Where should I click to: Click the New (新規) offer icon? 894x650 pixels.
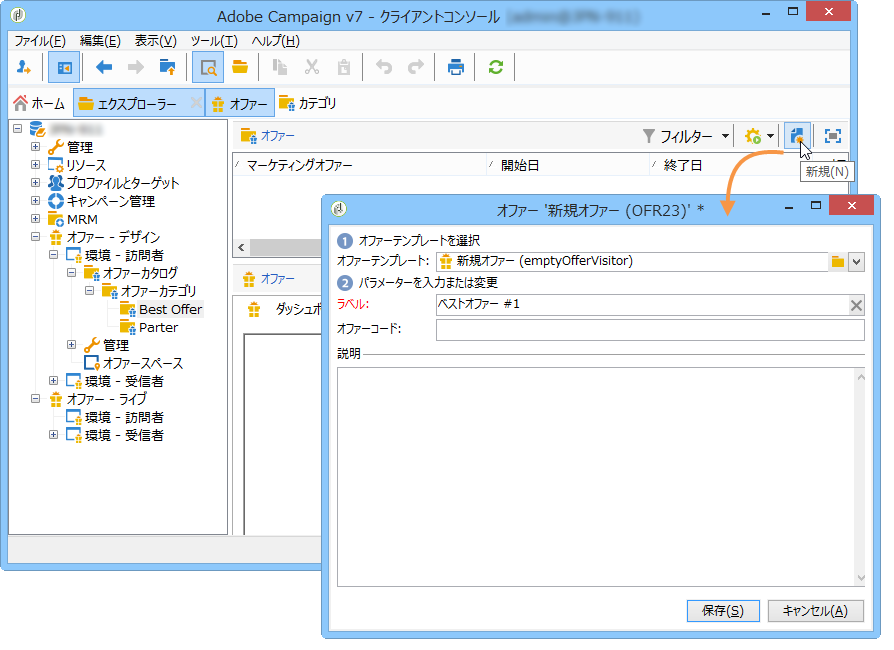tap(797, 136)
